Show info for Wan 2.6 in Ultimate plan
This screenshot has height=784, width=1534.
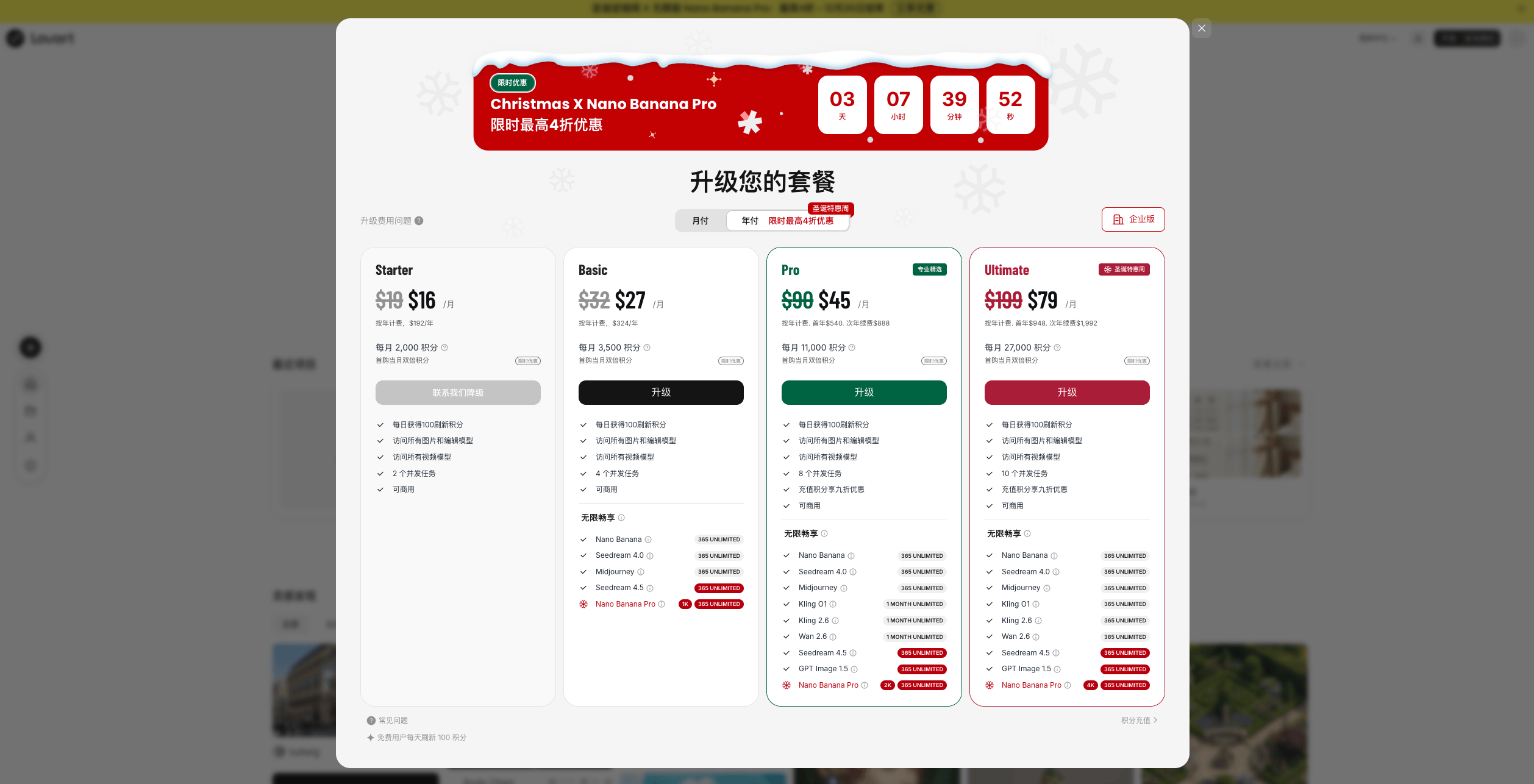1036,637
